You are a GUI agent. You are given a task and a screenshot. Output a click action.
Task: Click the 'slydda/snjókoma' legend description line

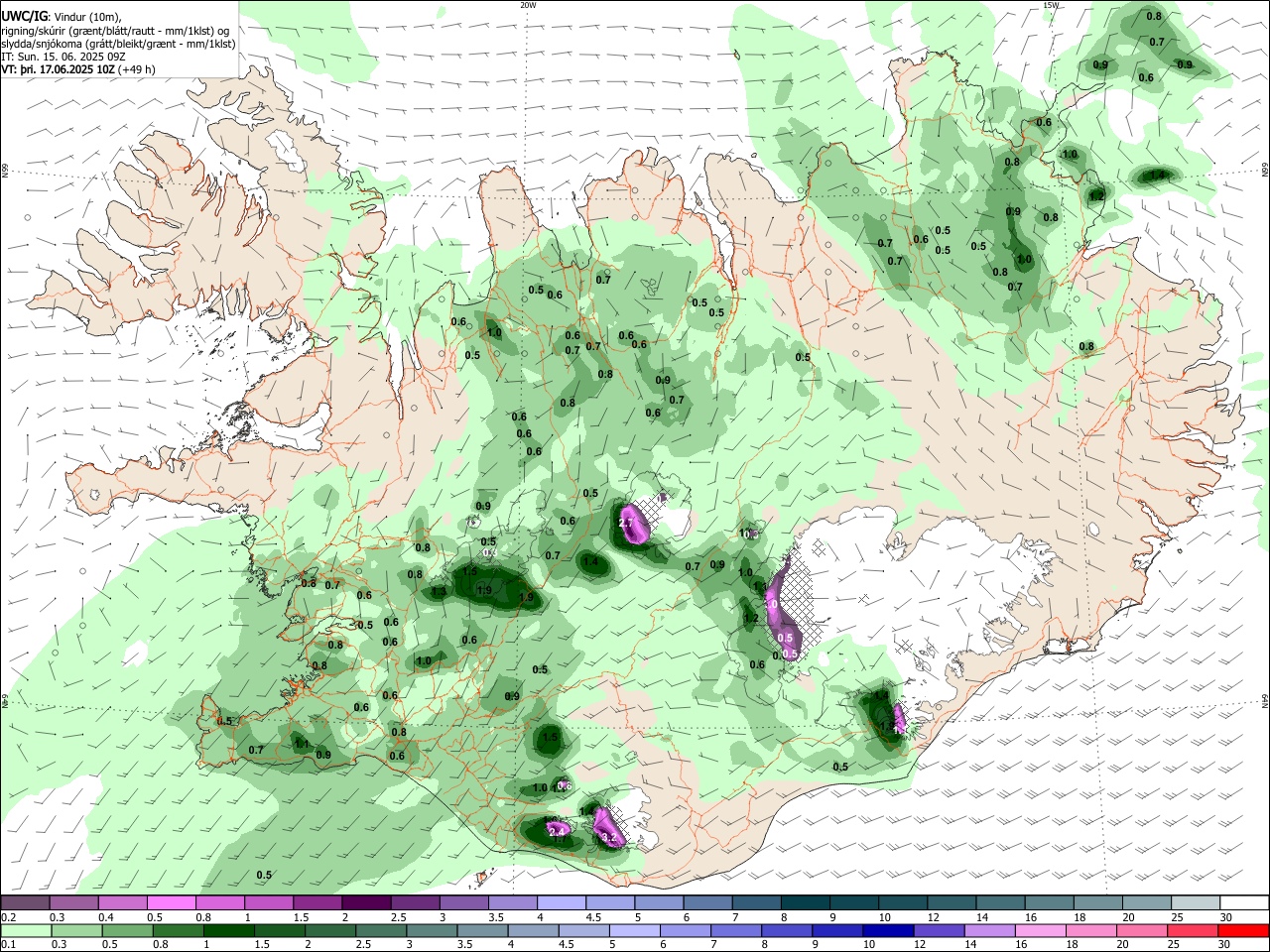(x=118, y=44)
